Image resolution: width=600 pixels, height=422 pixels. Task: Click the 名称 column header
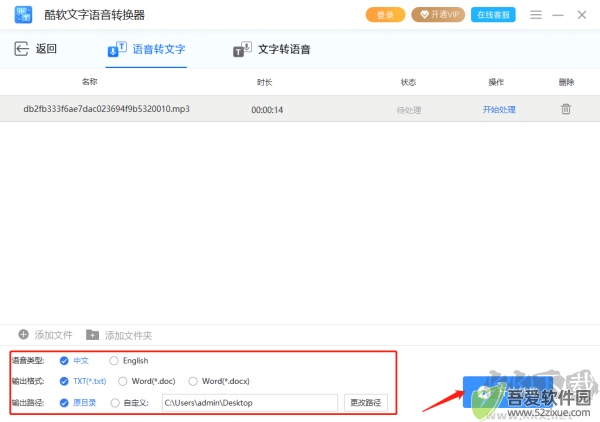[90, 81]
